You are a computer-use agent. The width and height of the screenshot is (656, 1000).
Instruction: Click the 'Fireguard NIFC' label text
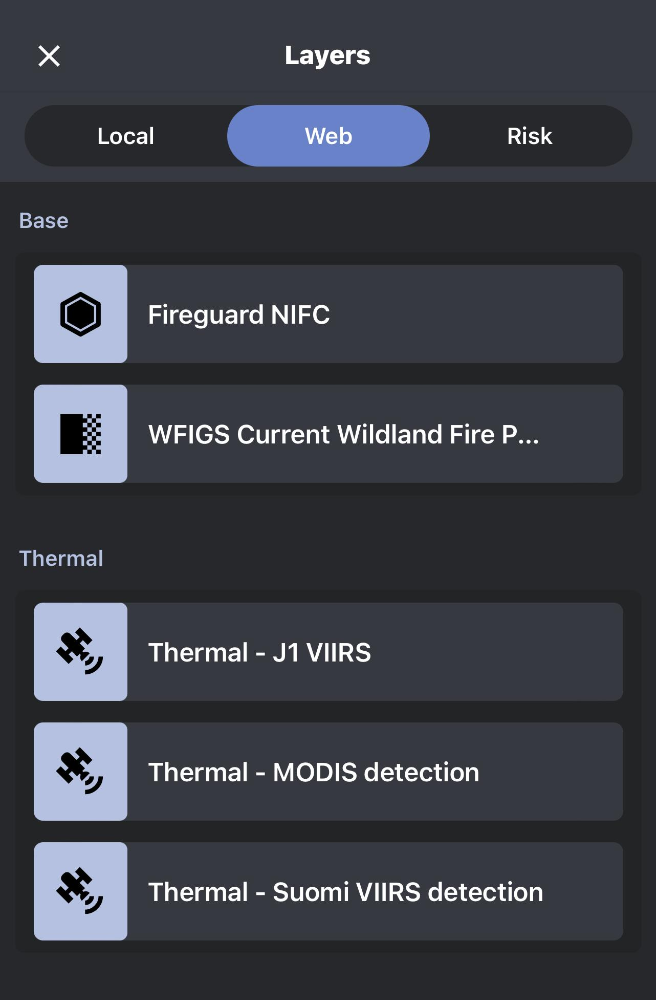click(239, 315)
